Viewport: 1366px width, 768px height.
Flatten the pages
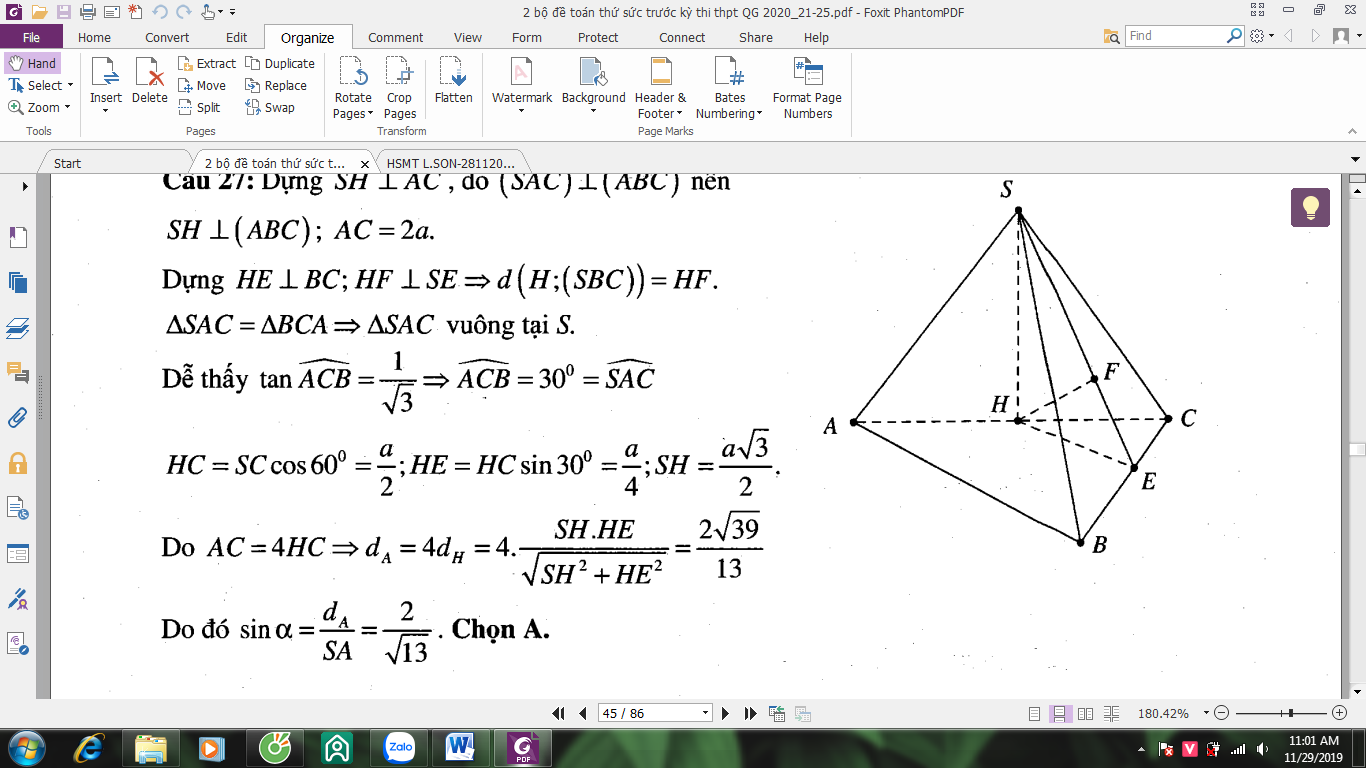[454, 80]
